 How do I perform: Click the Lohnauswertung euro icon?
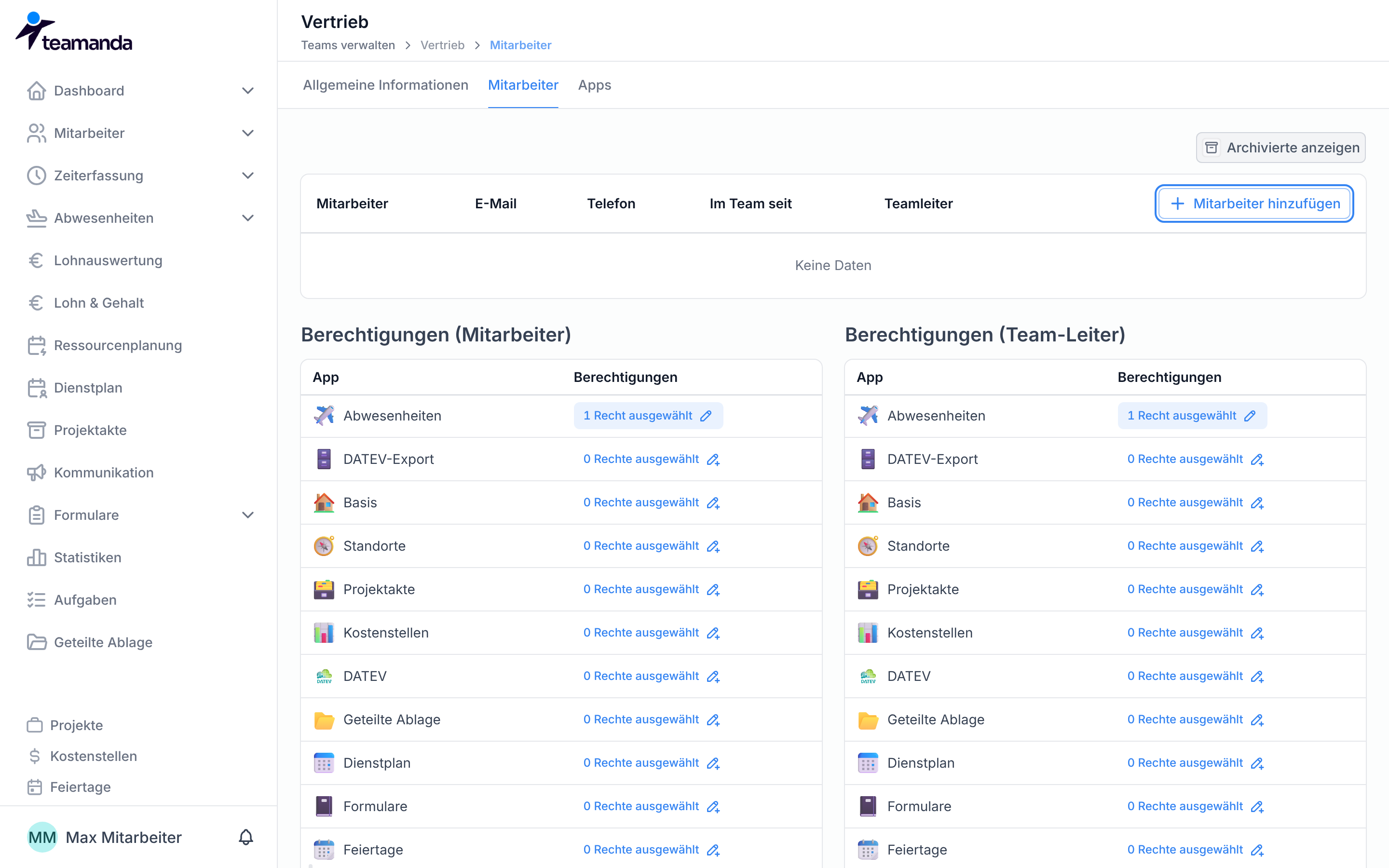tap(36, 260)
